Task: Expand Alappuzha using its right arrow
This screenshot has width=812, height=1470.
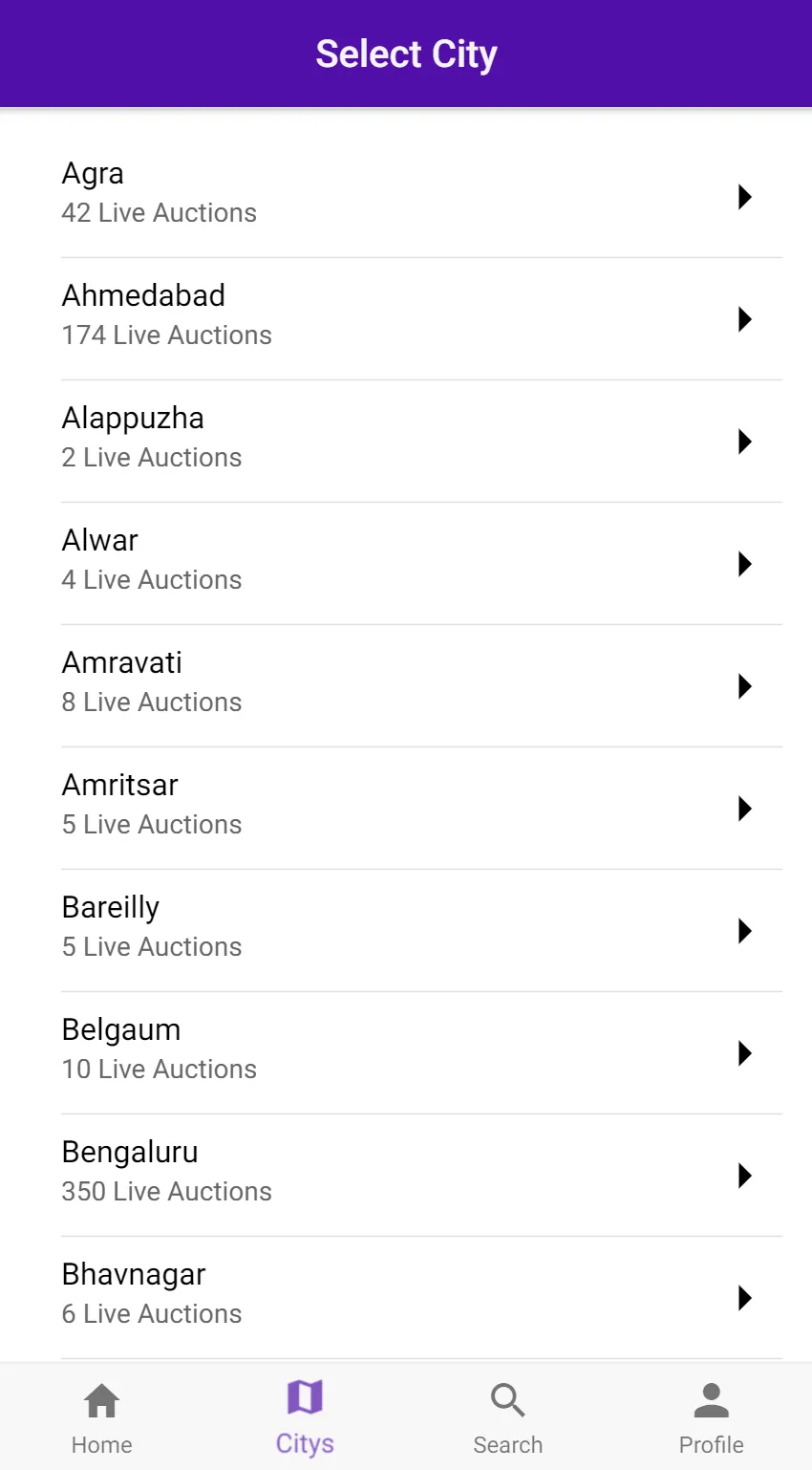Action: point(745,442)
